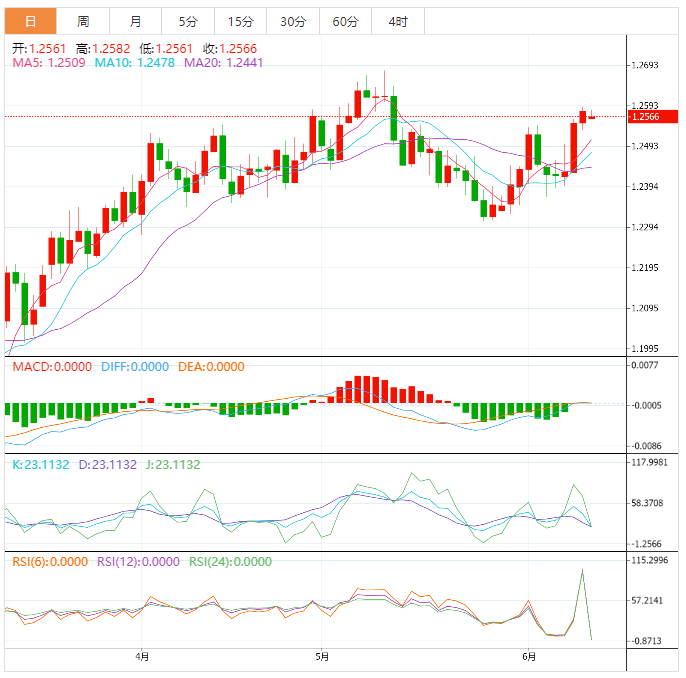
Task: Switch to the 日 (daily) chart tab
Action: pos(31,21)
